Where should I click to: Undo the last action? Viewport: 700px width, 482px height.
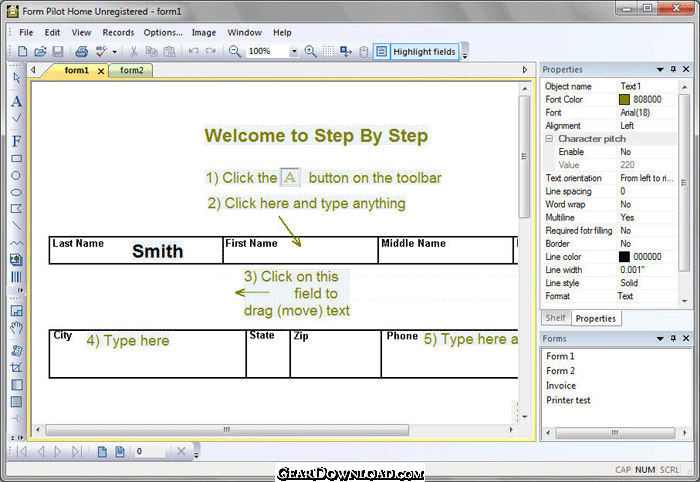click(x=193, y=52)
